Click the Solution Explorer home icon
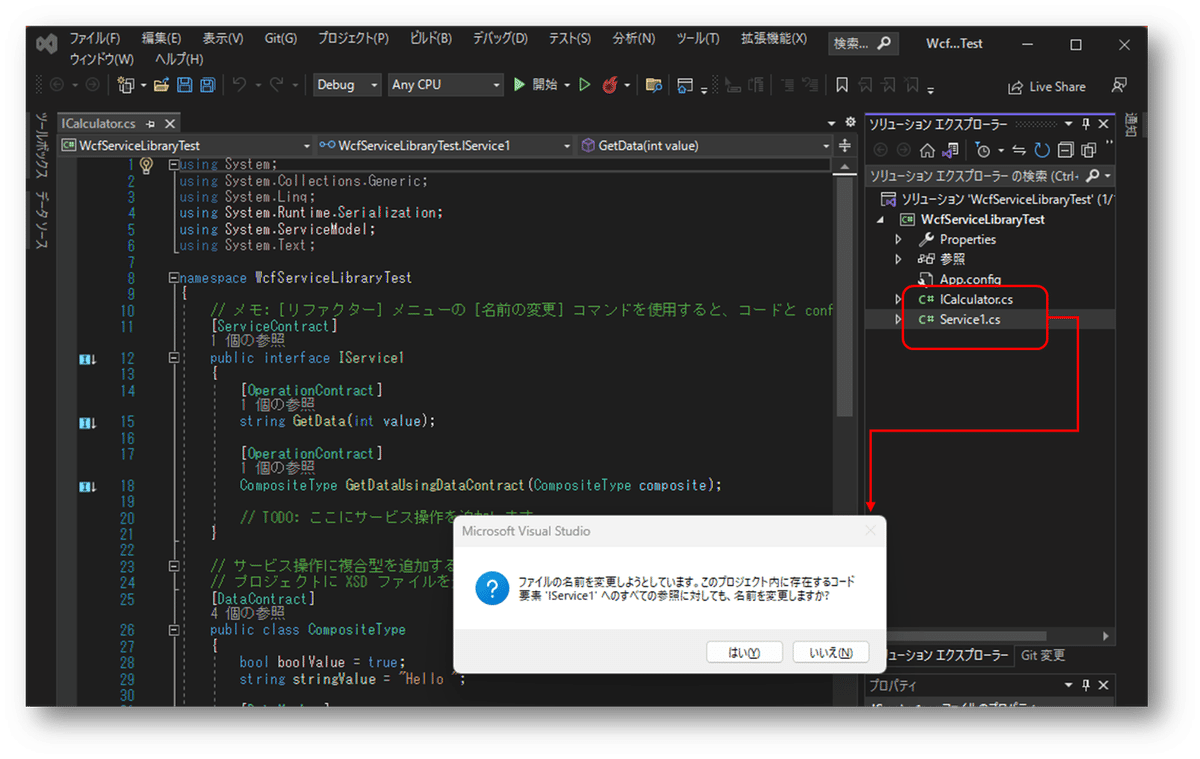 click(927, 150)
